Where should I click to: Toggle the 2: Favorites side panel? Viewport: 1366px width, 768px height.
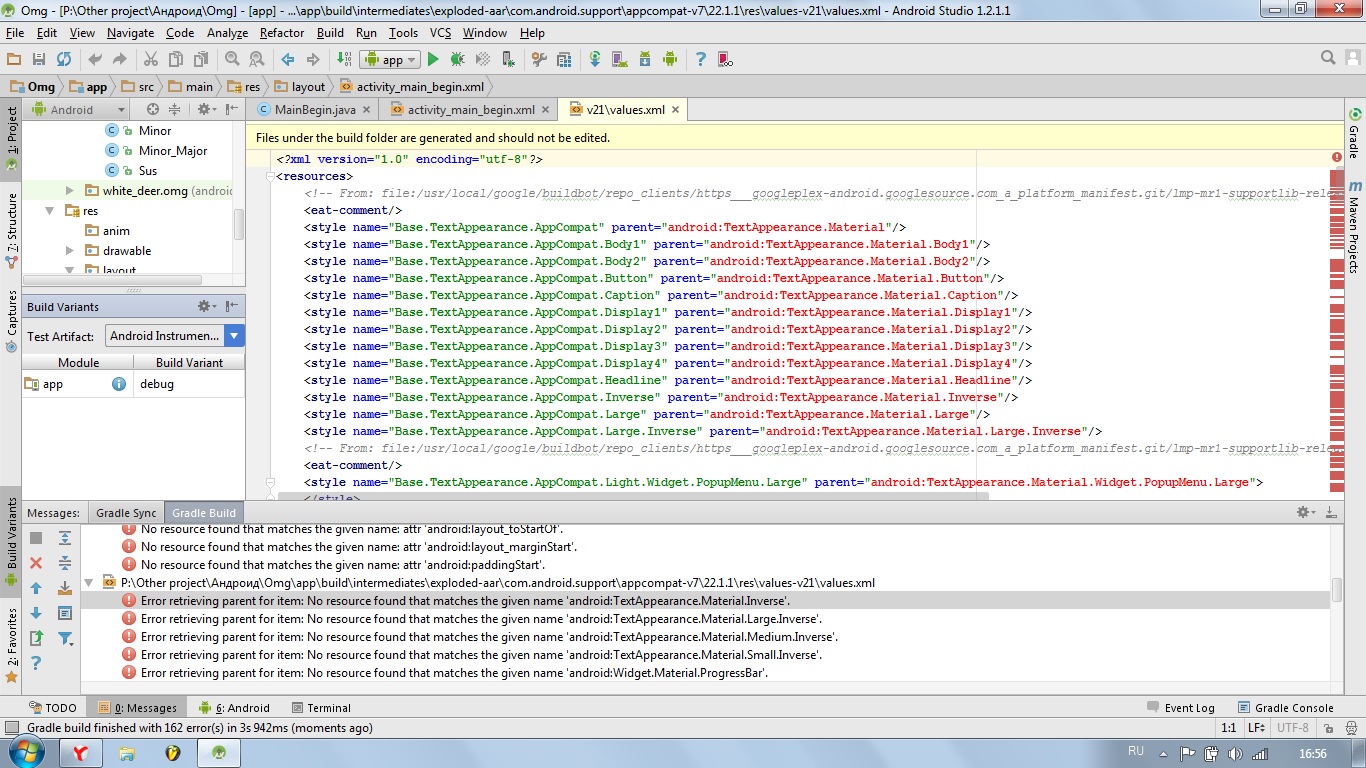click(11, 644)
